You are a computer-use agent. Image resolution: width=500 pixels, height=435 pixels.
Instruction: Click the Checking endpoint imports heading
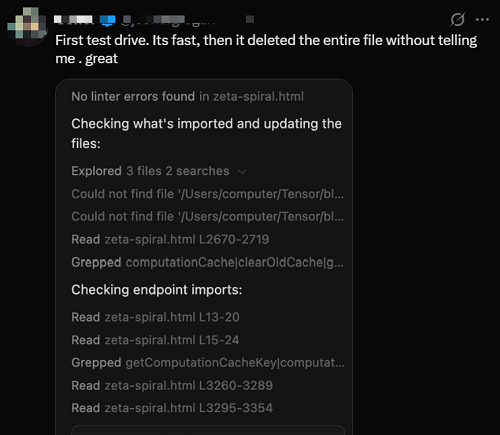coord(157,290)
